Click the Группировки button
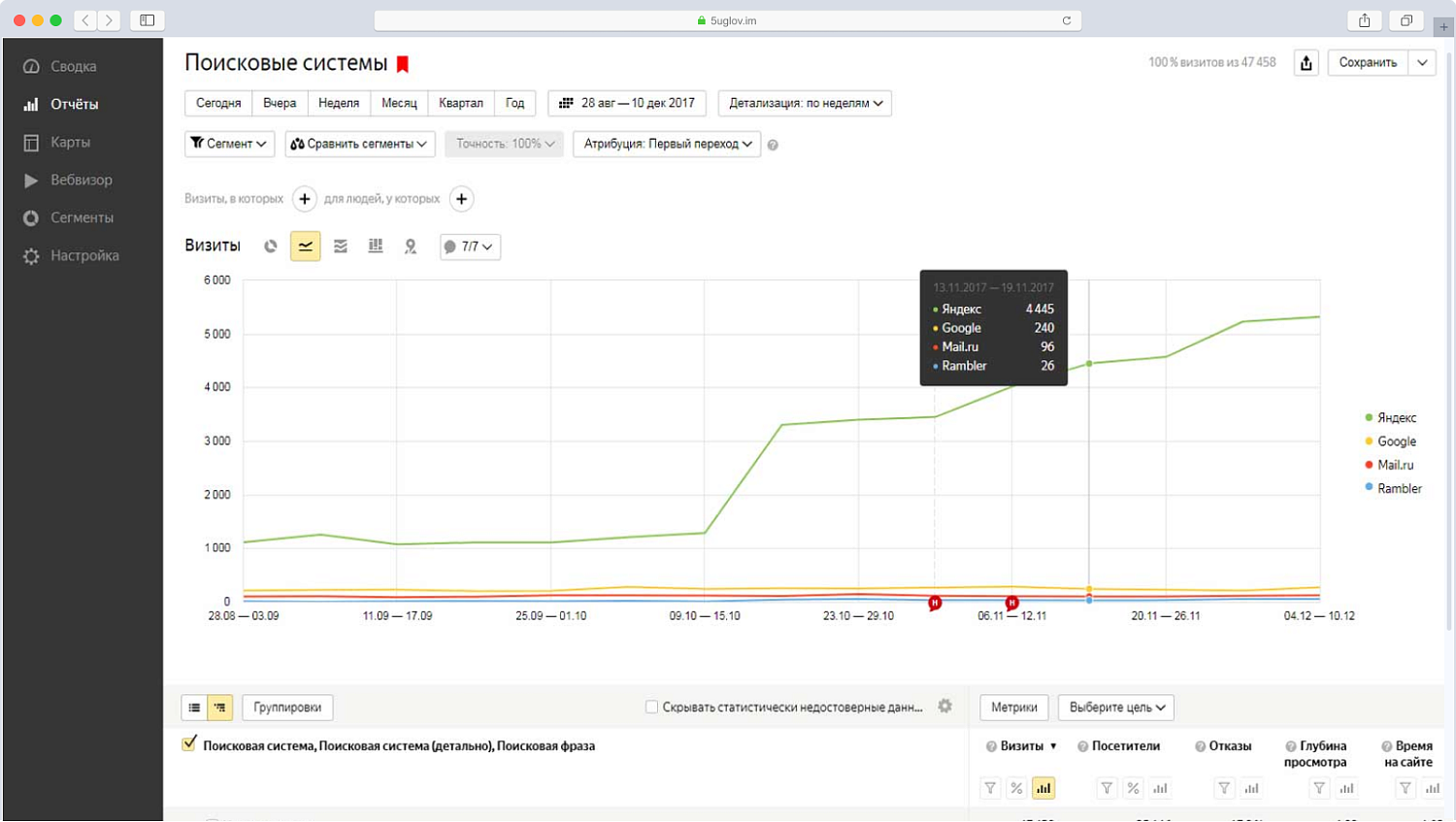Viewport: 1456px width, 822px height. coord(287,707)
